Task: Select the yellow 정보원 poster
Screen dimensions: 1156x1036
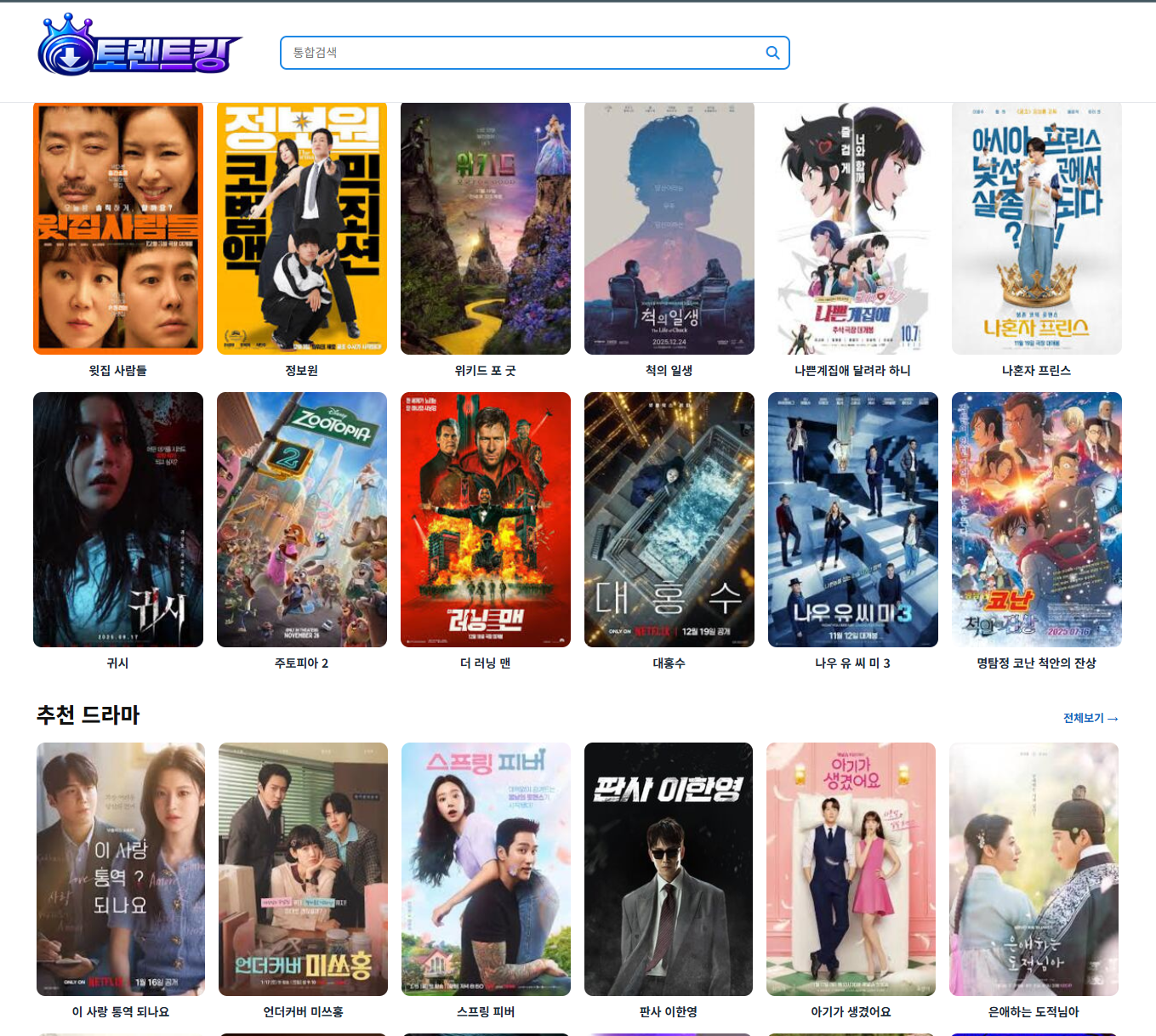Action: click(x=302, y=228)
